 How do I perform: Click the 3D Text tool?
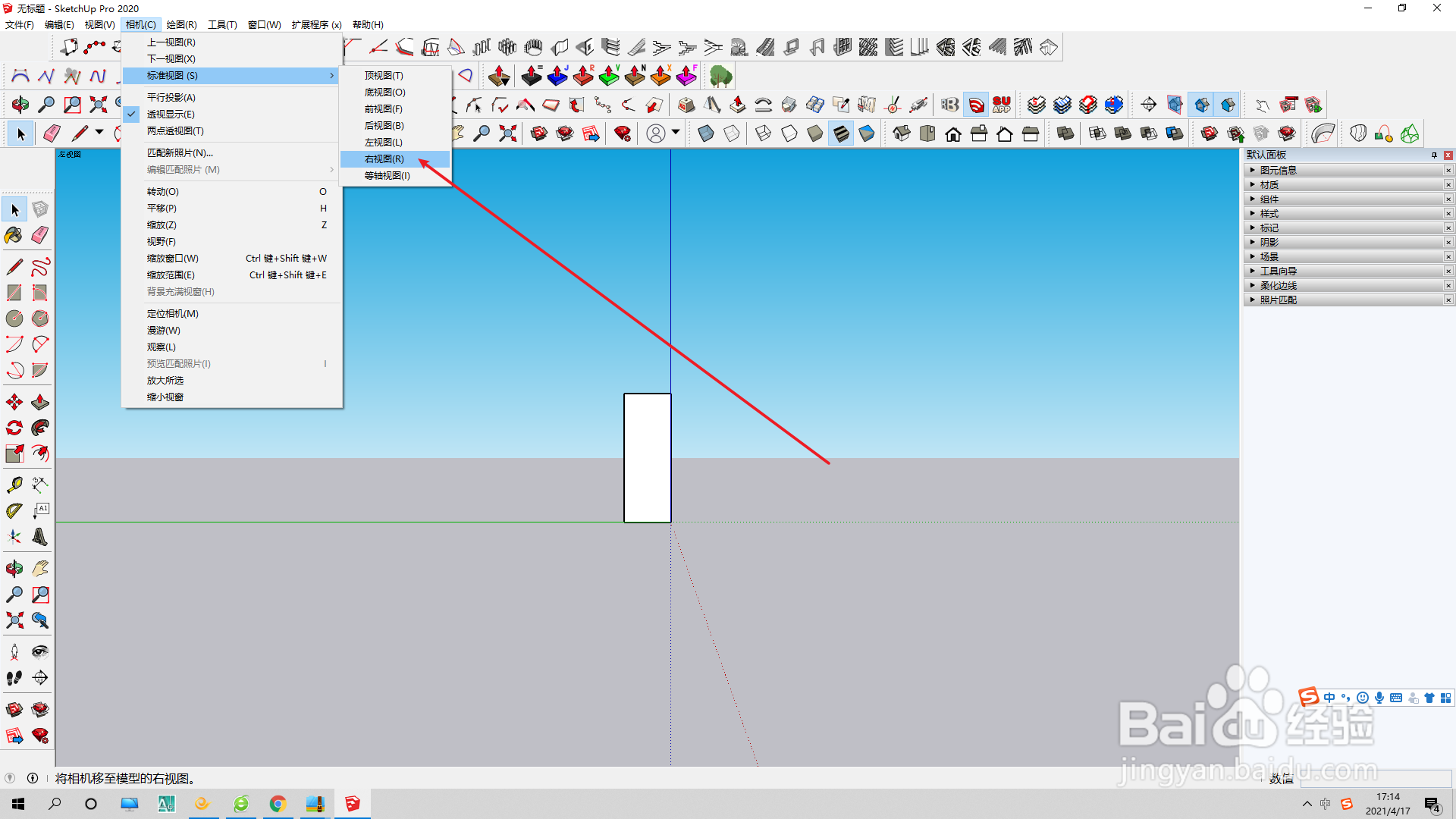point(40,537)
